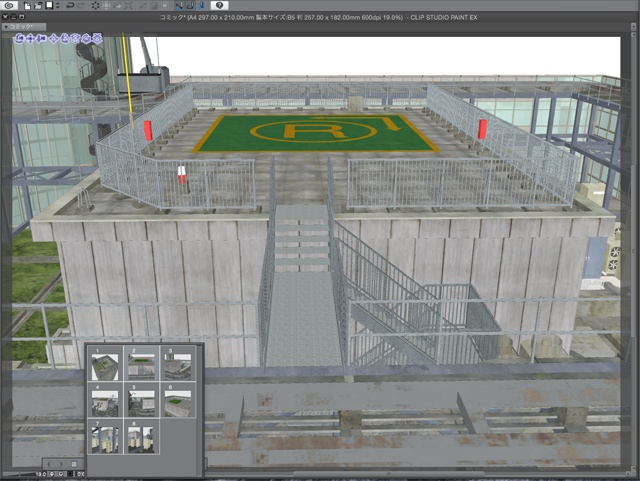Select camera preset thumbnail 7
The height and width of the screenshot is (481, 640).
105,437
